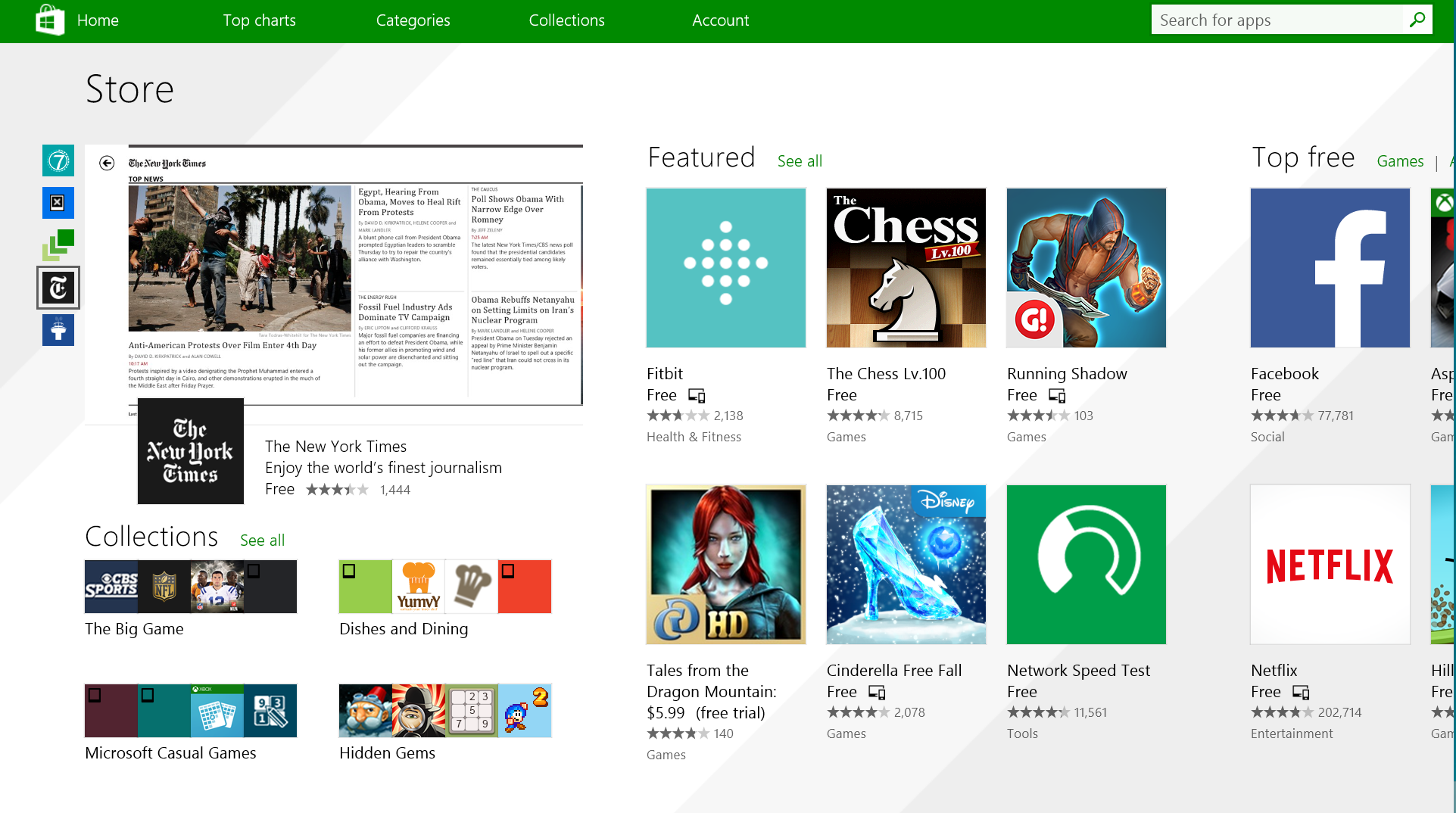Click the Windows Store bag logo
This screenshot has width=1456, height=813.
coord(50,20)
